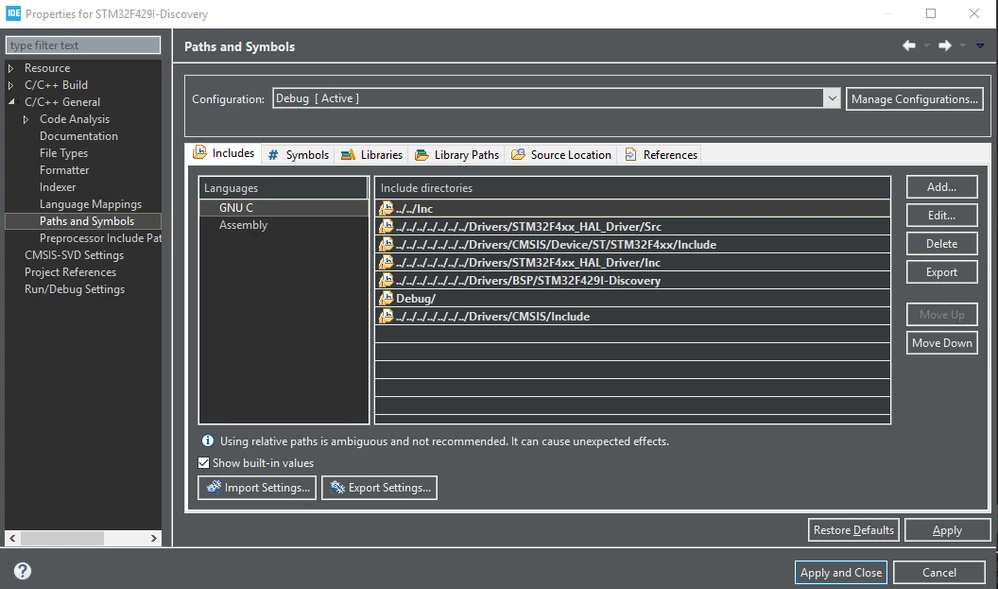The width and height of the screenshot is (998, 589).
Task: Open the Configuration dropdown list
Action: point(832,98)
